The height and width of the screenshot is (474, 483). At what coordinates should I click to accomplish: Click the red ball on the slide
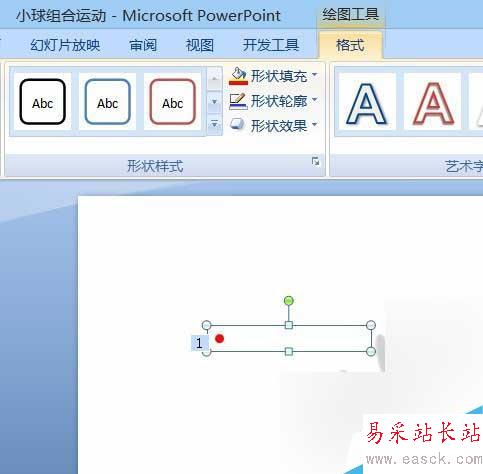[x=219, y=339]
